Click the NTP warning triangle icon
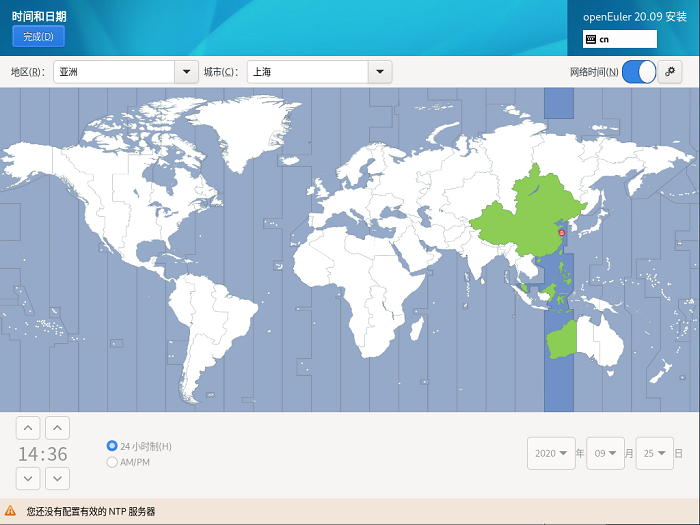The image size is (700, 525). [x=11, y=511]
